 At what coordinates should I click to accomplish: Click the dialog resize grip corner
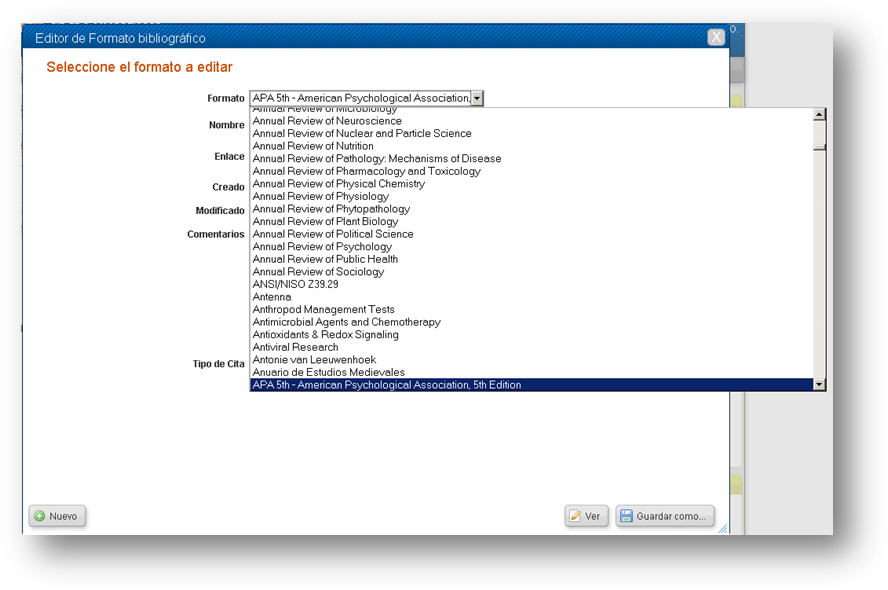coord(723,529)
